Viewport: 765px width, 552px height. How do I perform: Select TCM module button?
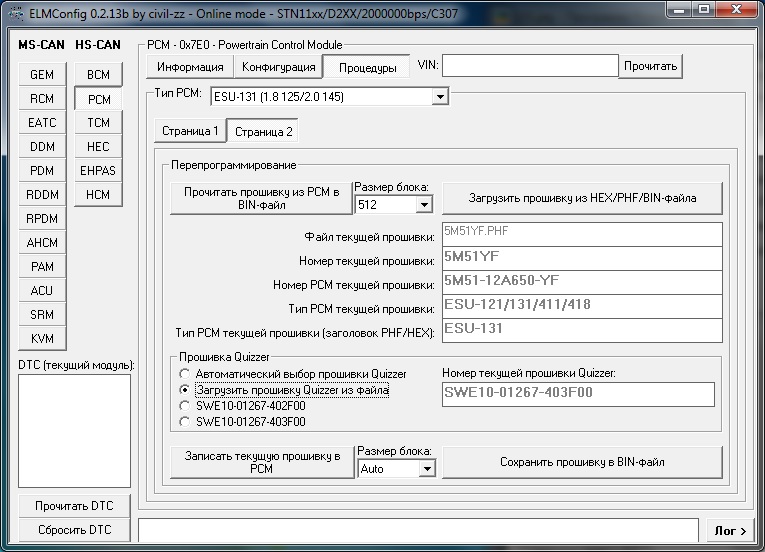98,123
